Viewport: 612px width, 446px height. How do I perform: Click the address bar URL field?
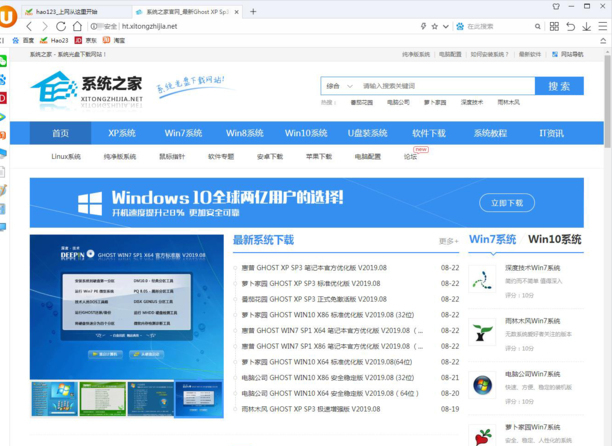point(250,27)
